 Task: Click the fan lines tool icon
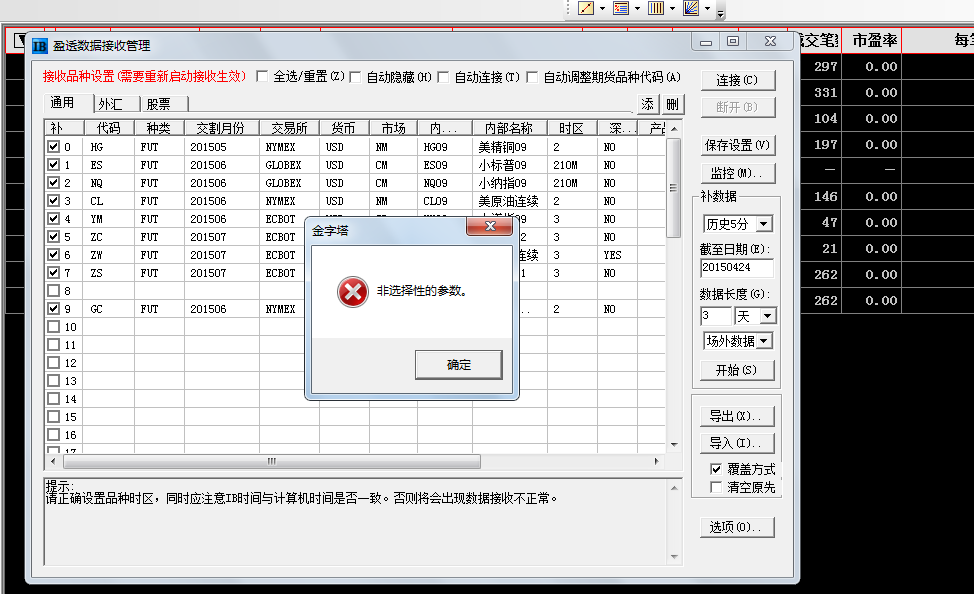[x=691, y=8]
